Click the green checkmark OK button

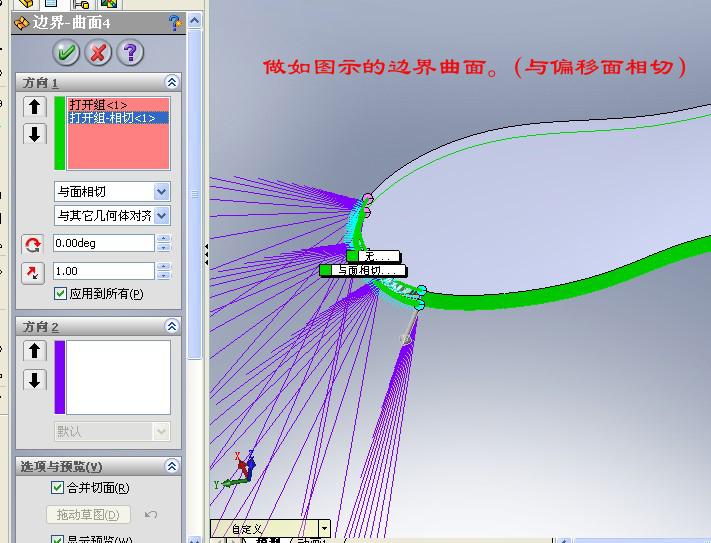coord(66,53)
